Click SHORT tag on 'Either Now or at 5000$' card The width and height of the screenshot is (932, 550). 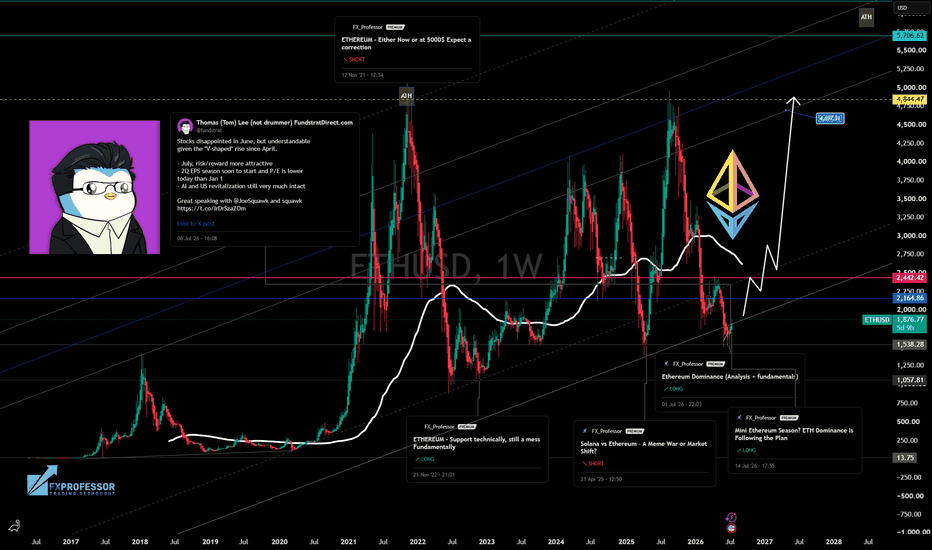(354, 59)
